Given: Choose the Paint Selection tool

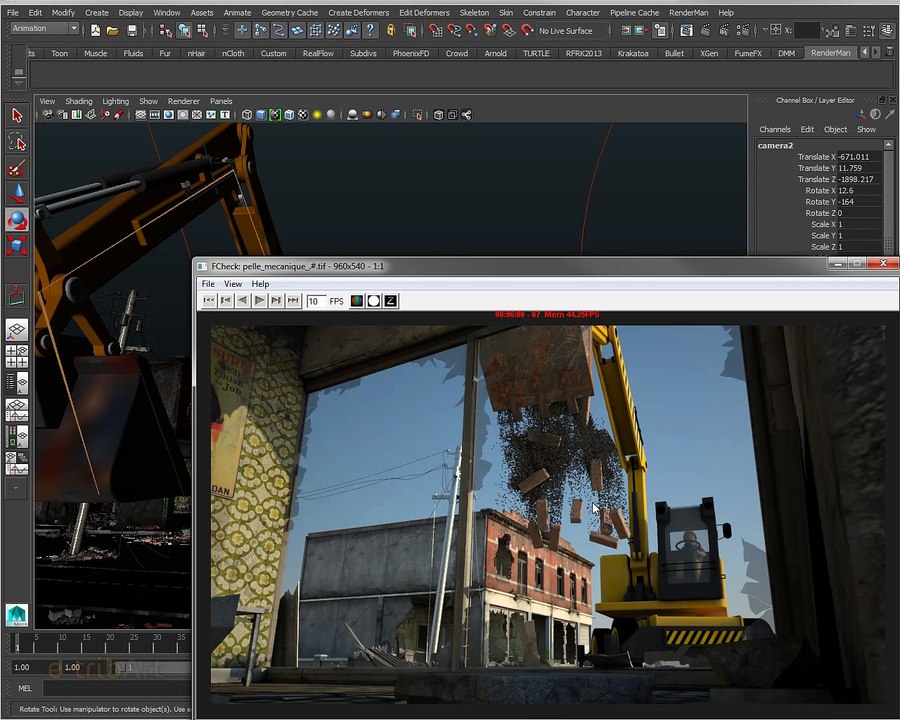Looking at the screenshot, I should (x=17, y=168).
